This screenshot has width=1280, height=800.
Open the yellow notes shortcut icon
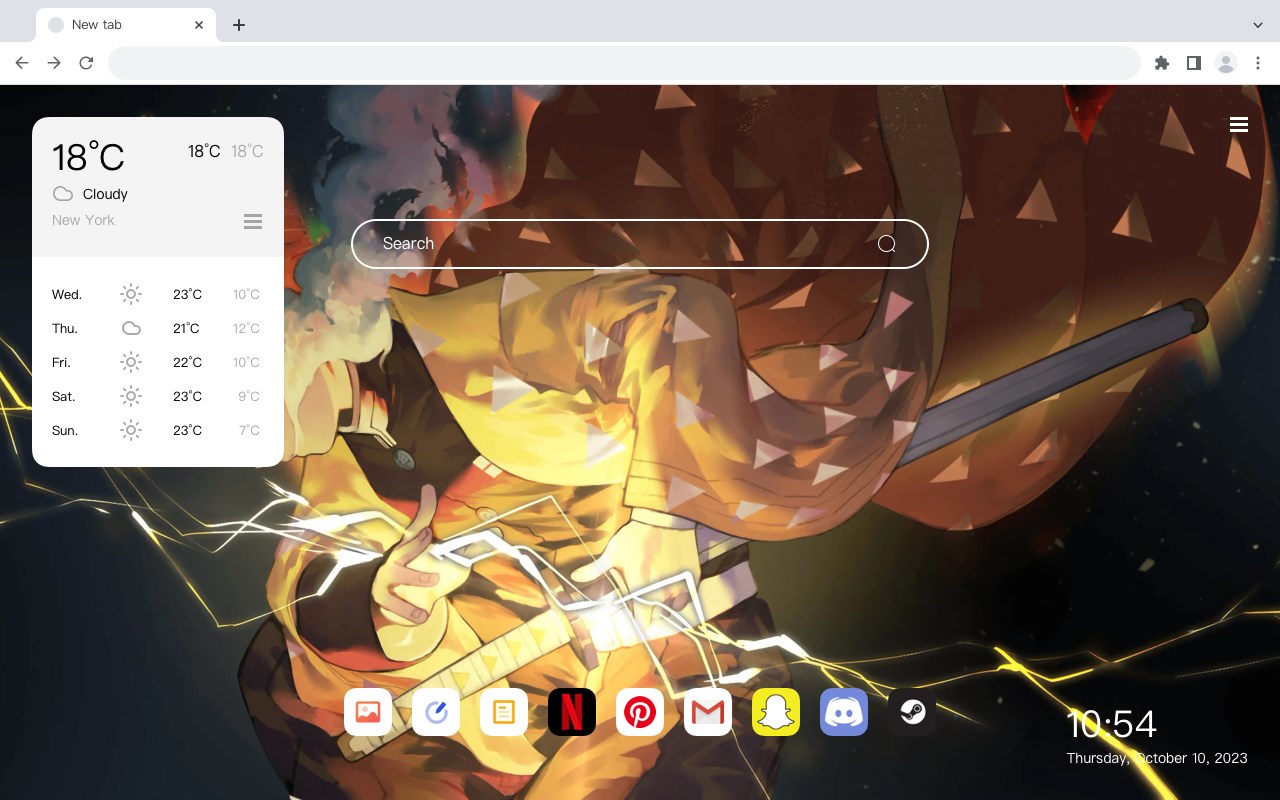point(504,712)
